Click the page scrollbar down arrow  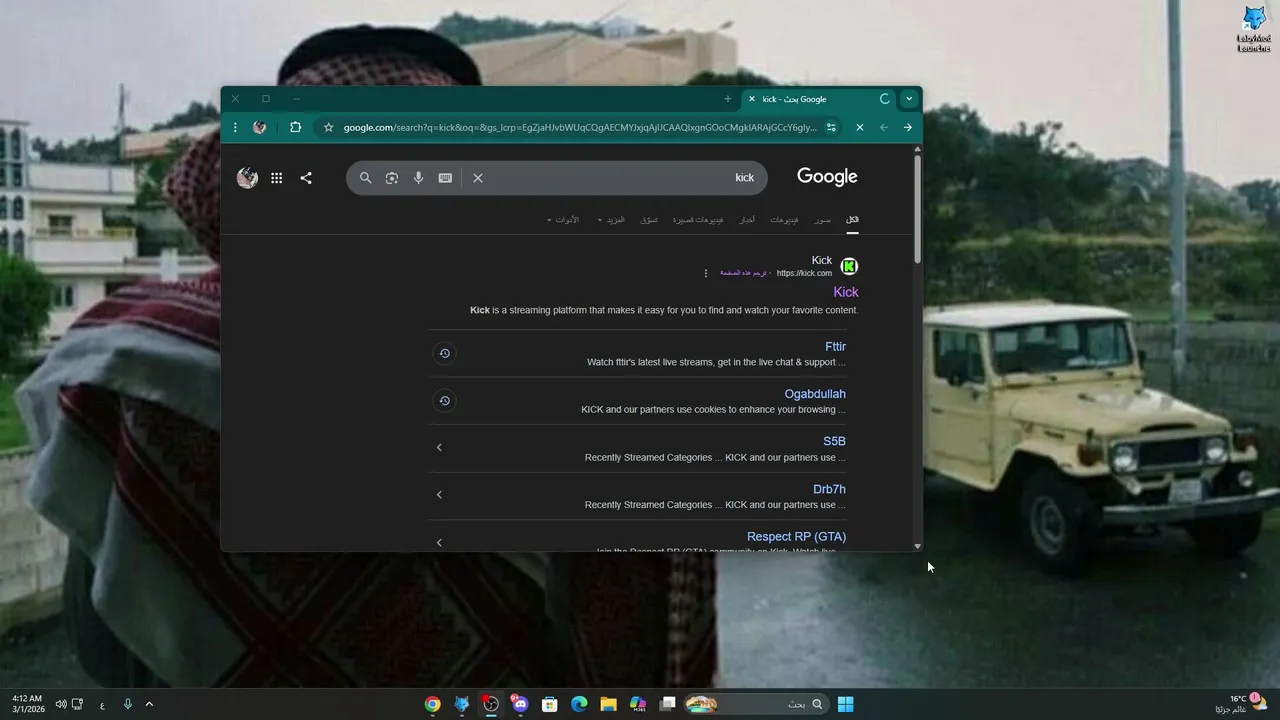pyautogui.click(x=918, y=546)
